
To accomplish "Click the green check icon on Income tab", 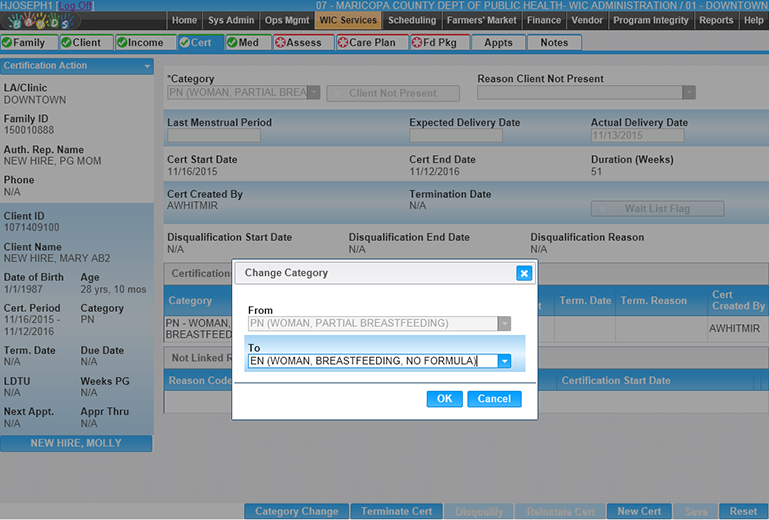I will [122, 43].
